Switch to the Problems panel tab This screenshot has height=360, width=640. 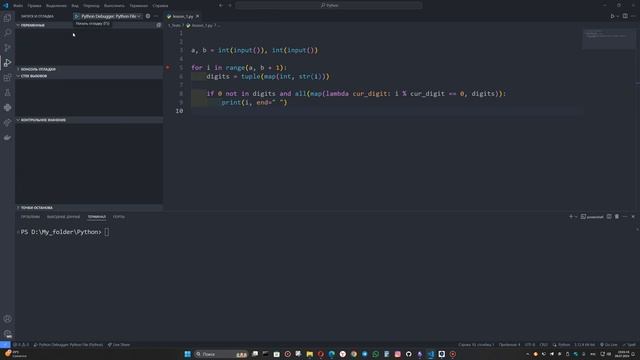pos(30,217)
